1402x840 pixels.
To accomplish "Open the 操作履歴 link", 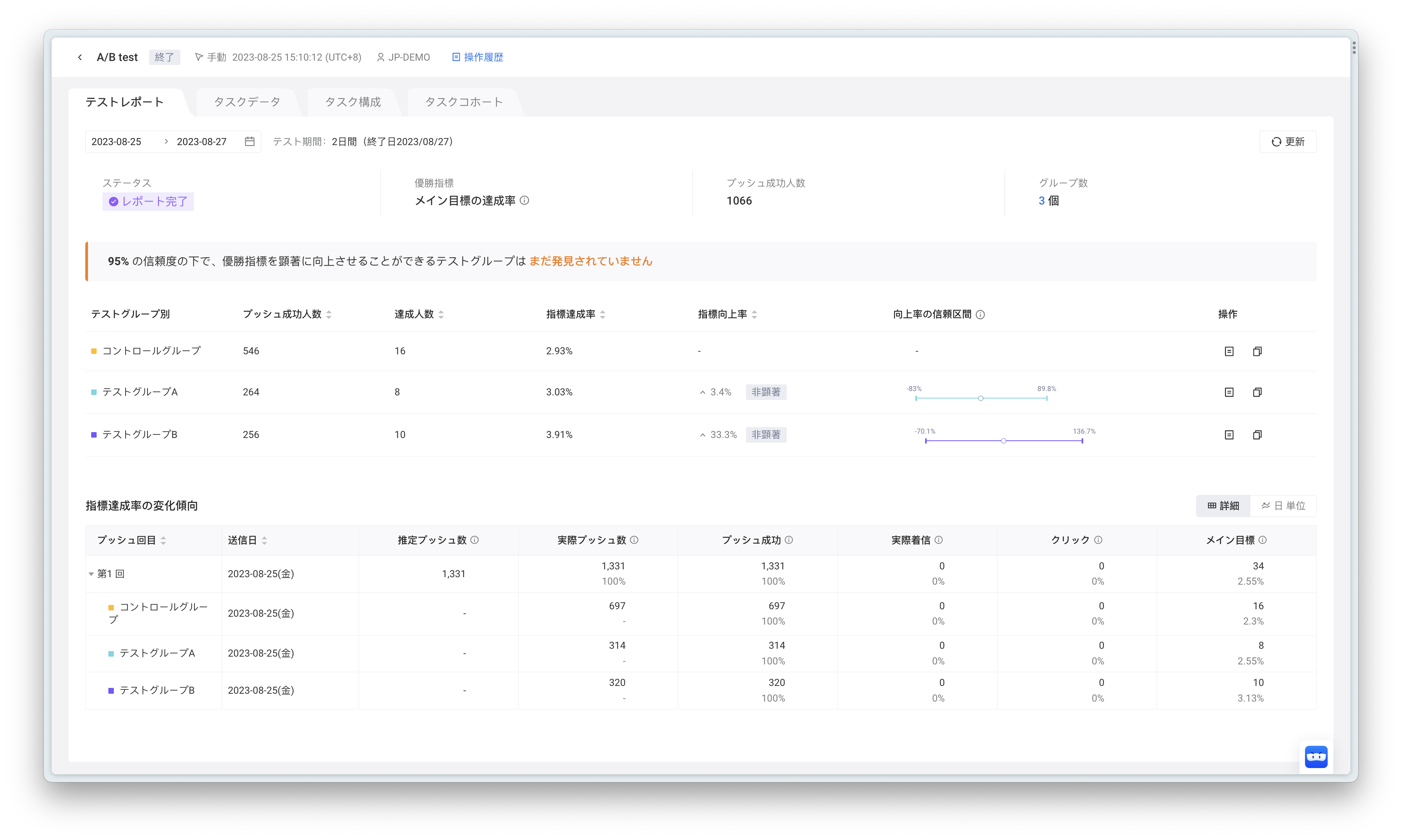I will click(477, 57).
